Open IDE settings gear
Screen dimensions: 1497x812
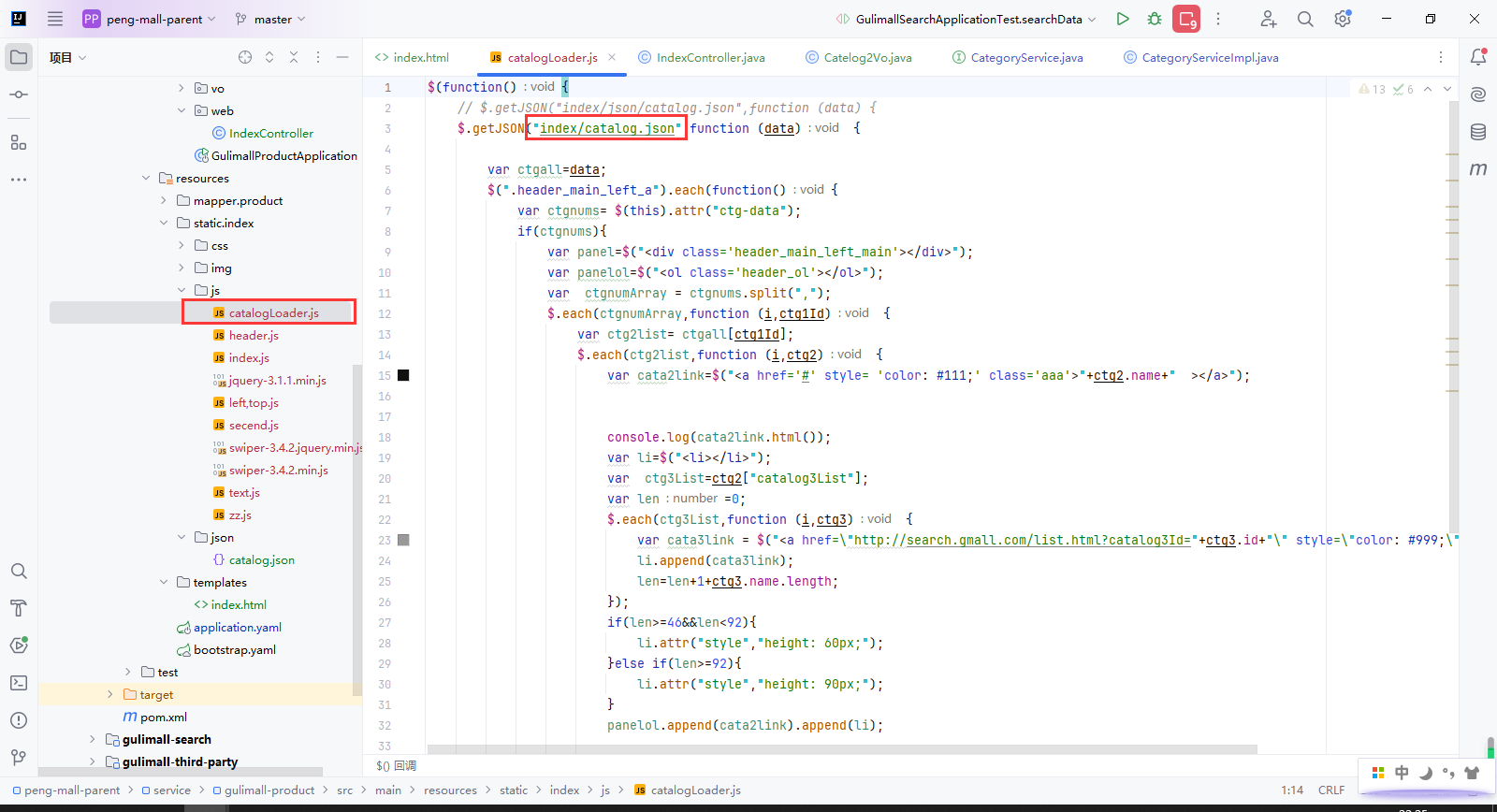click(1343, 19)
